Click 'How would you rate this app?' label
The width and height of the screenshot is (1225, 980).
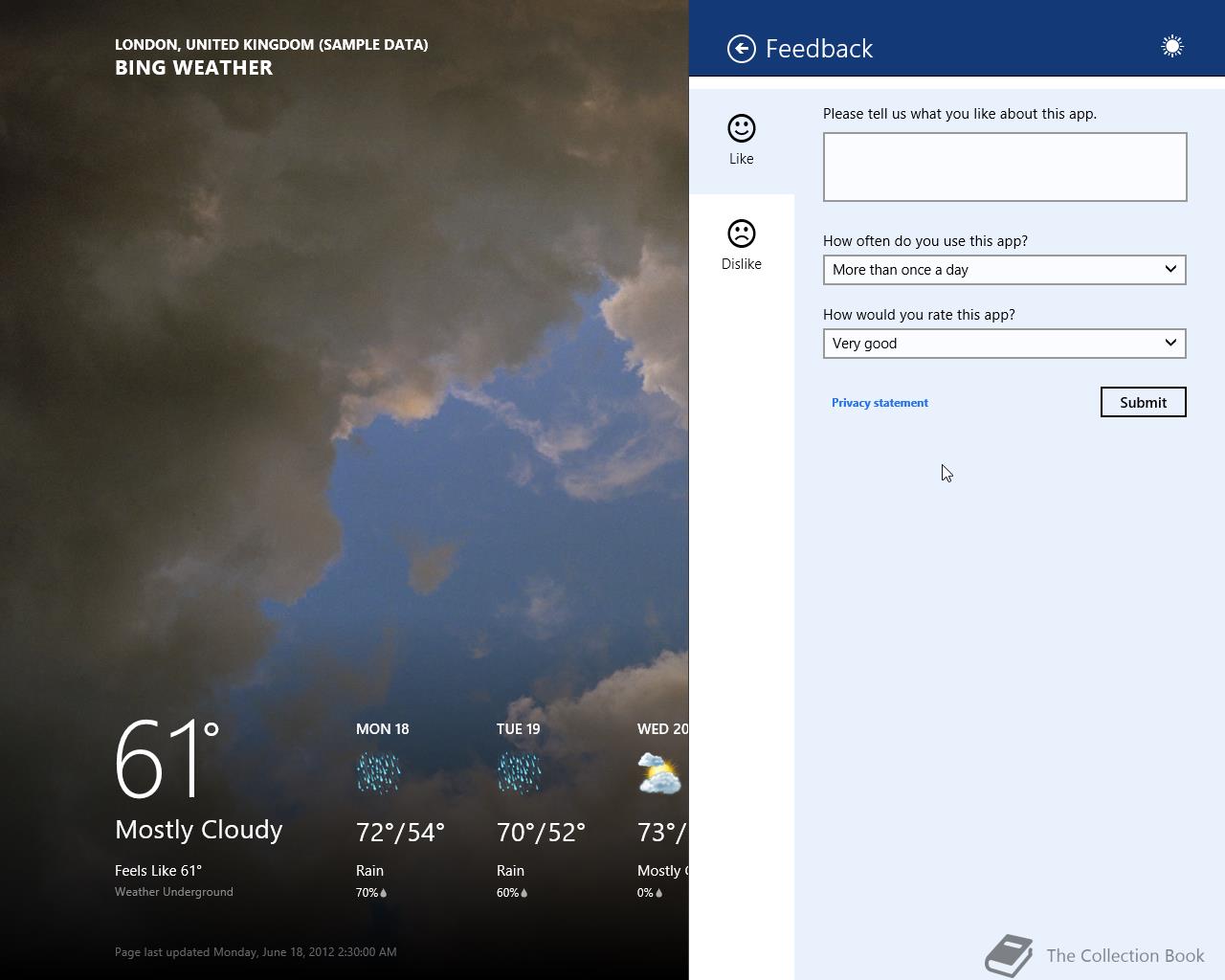tap(919, 315)
